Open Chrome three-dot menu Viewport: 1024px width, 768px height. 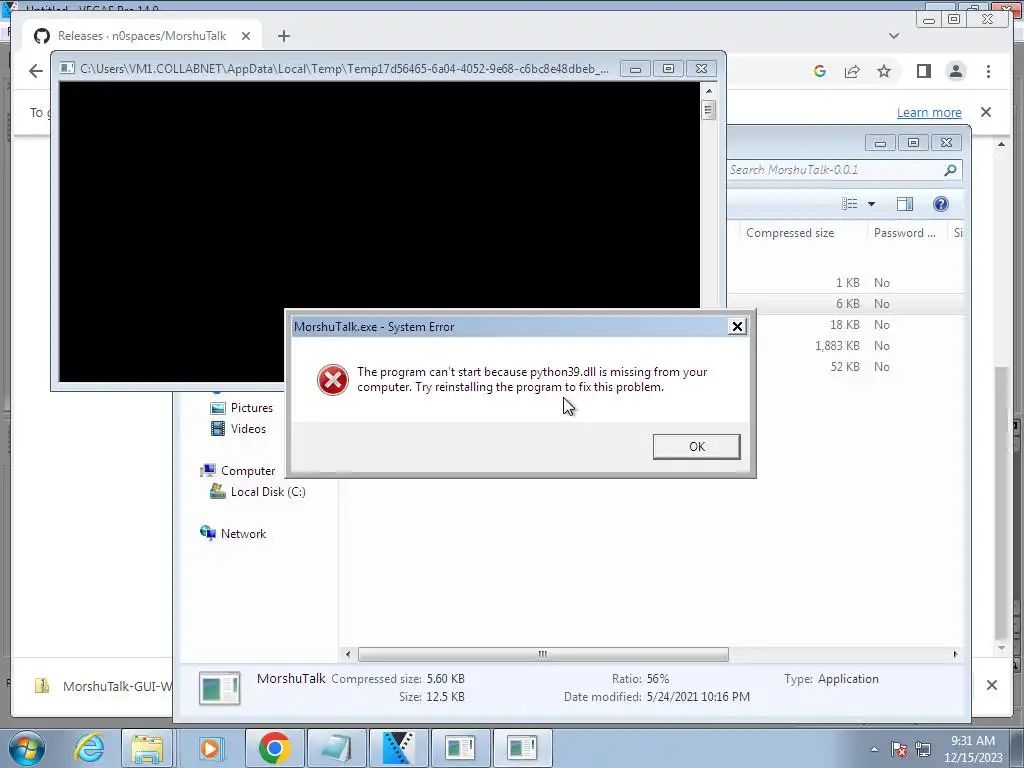point(988,71)
